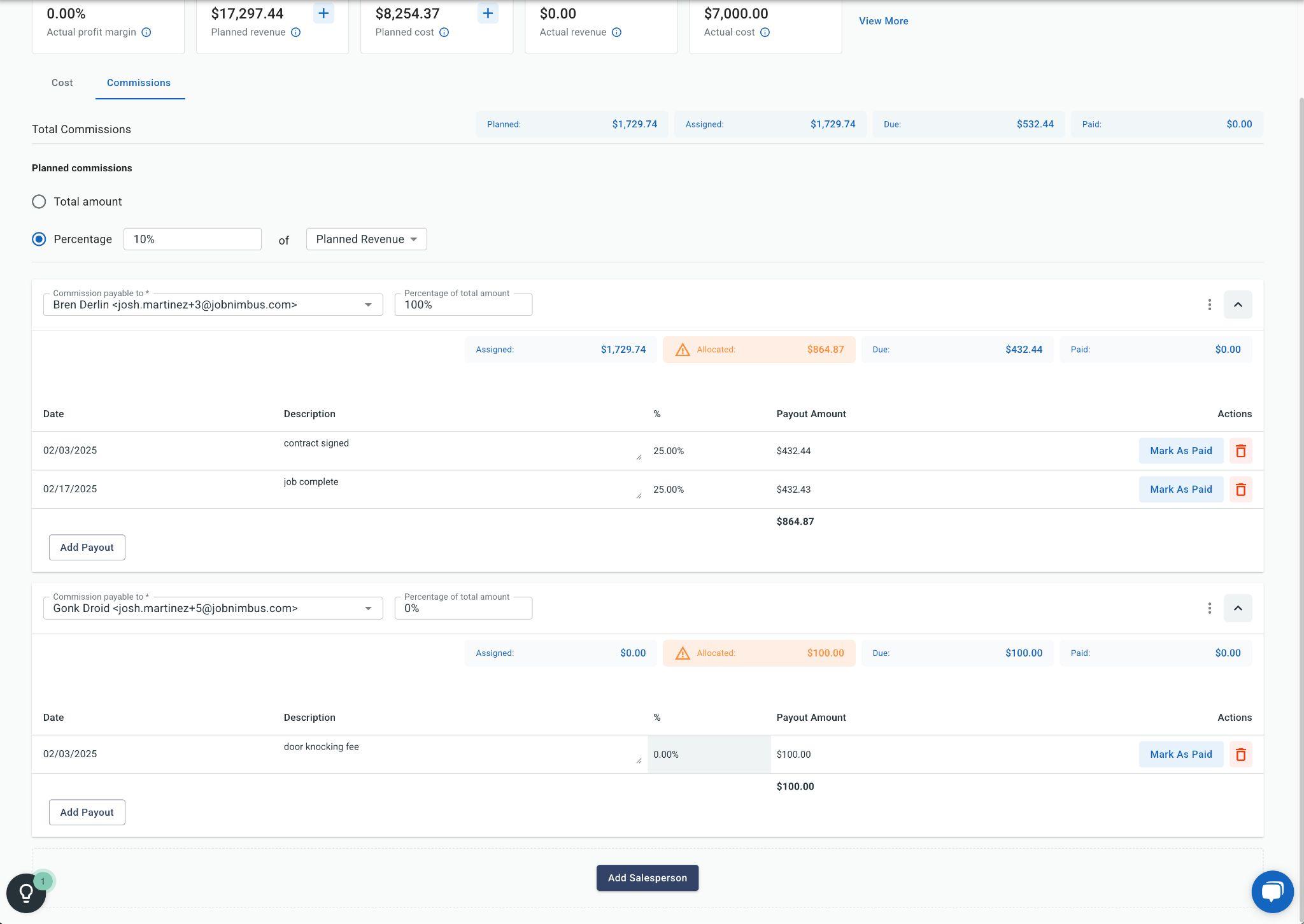Select the Total amount radio option
This screenshot has height=924, width=1304.
click(39, 202)
